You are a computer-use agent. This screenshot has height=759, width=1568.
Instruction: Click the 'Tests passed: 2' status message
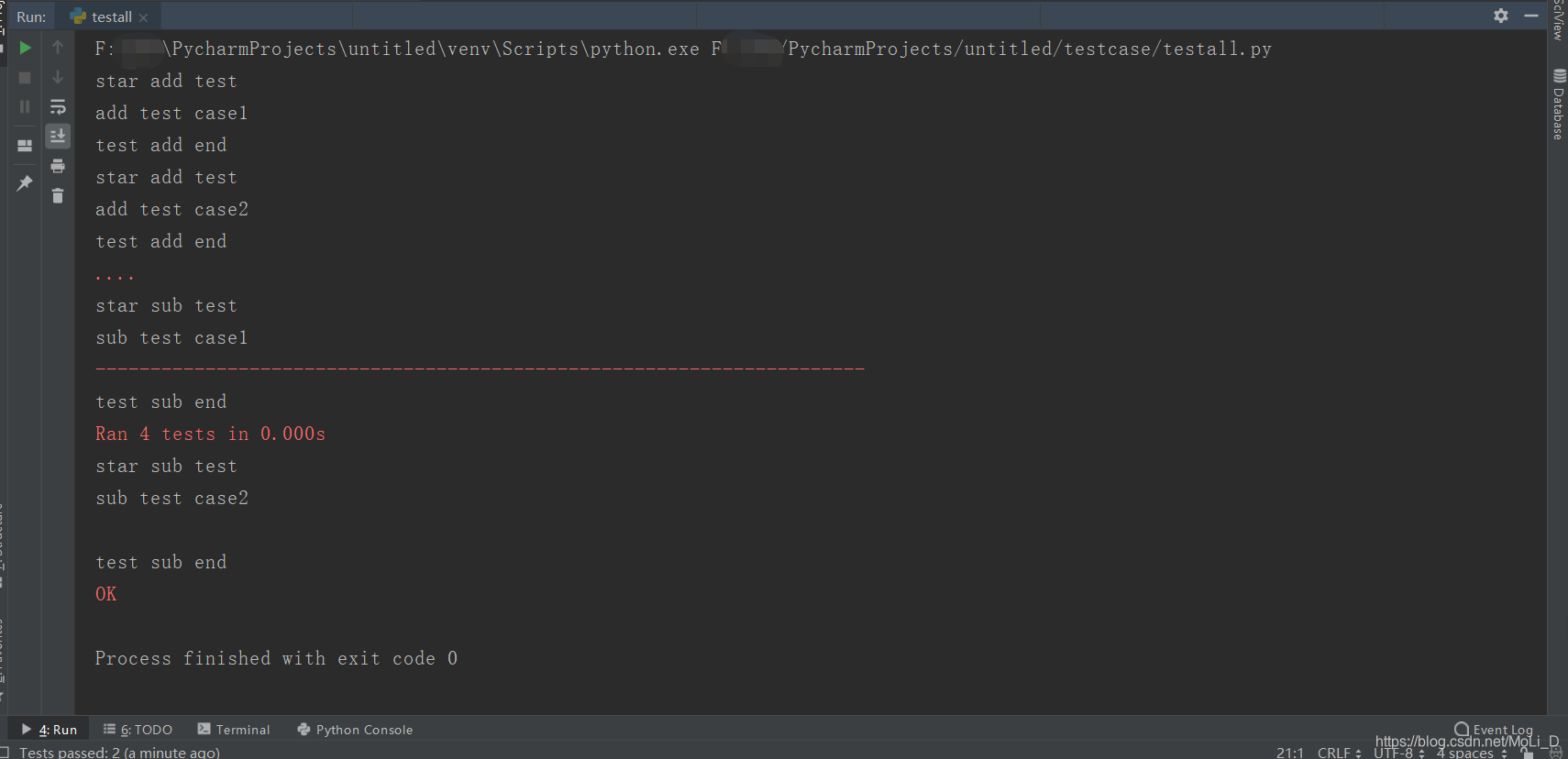click(x=119, y=753)
